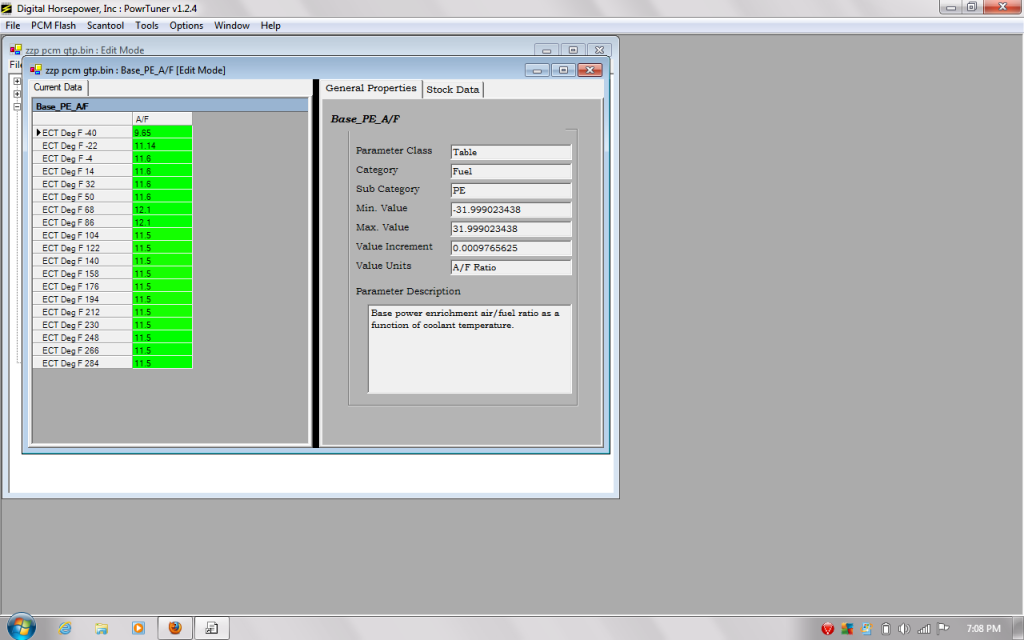Select the 9.65 cell for ECT Deg F -40
Screen dimensions: 1024x640
162,133
